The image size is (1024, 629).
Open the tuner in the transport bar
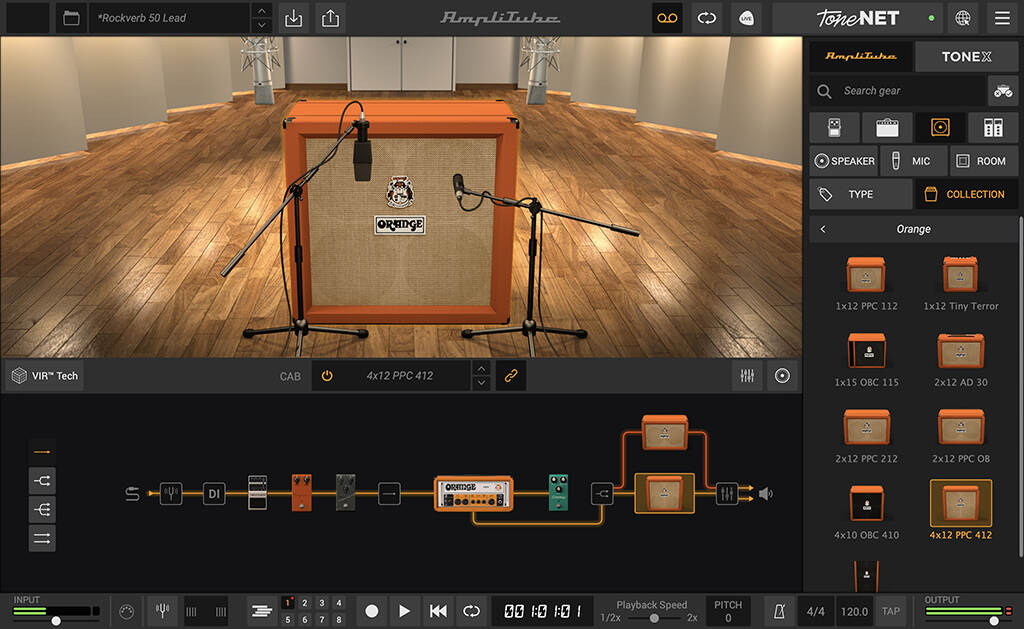162,610
